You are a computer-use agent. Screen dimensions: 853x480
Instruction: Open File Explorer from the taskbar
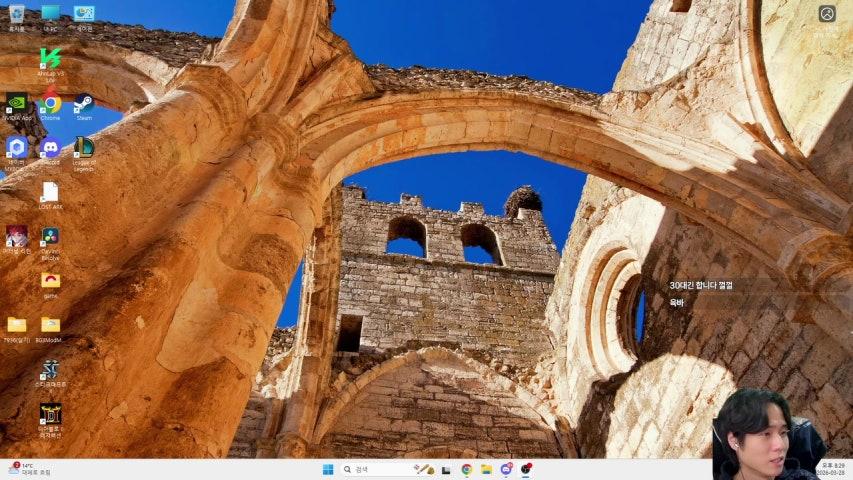click(x=486, y=469)
